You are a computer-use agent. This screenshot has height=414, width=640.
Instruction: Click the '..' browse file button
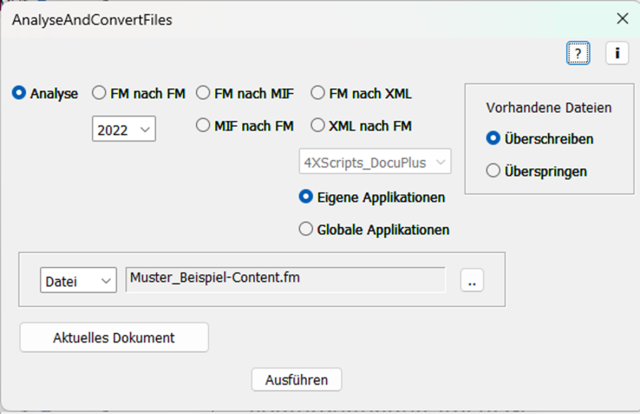click(x=471, y=282)
